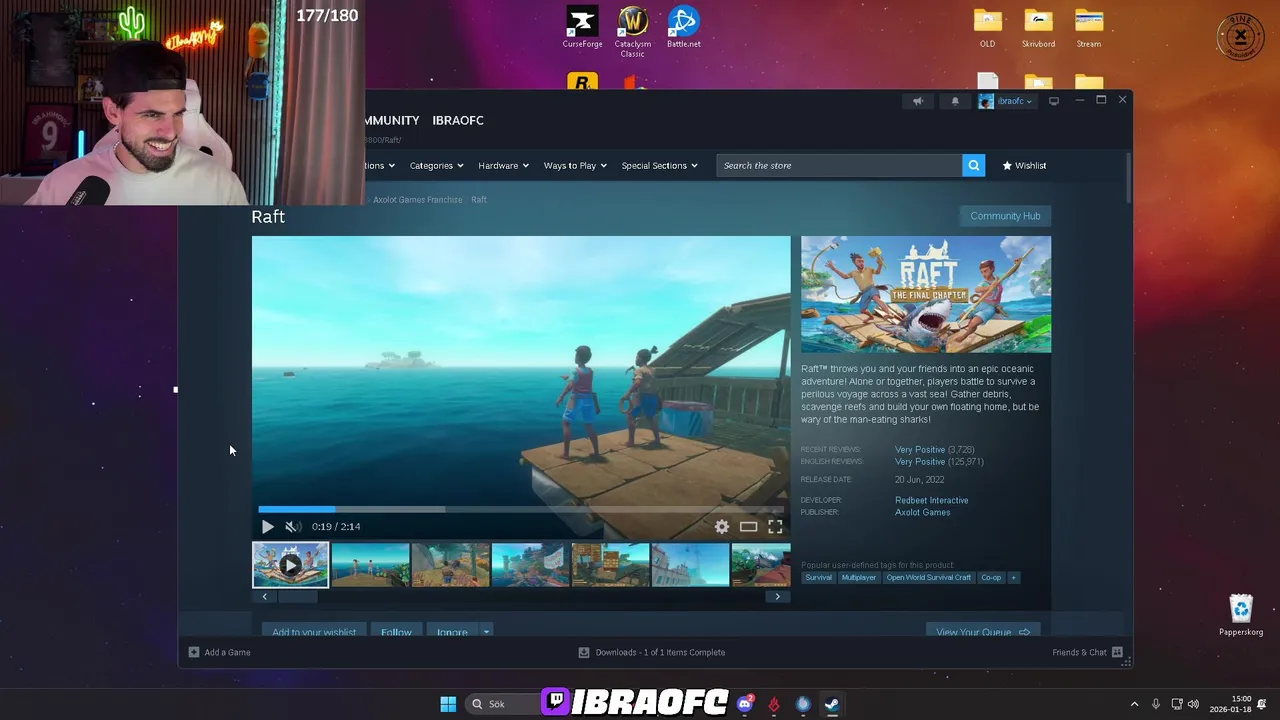Open video settings gear in trailer player
Screen dimensions: 1280x720
722,527
